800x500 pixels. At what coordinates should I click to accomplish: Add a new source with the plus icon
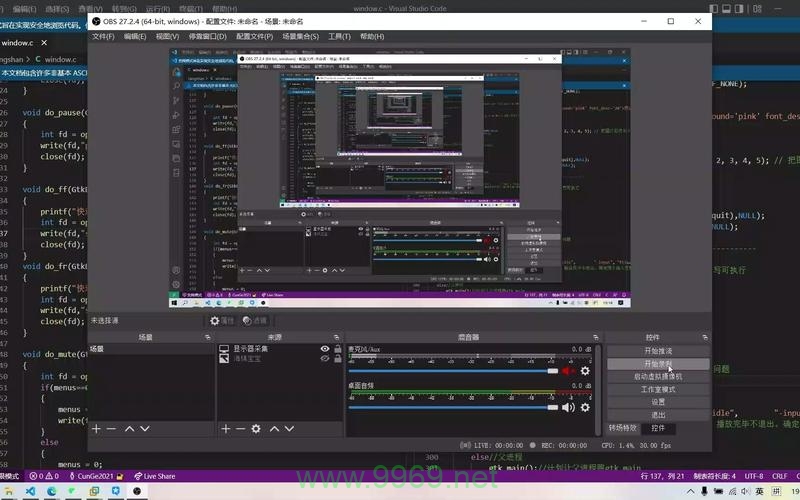point(226,429)
